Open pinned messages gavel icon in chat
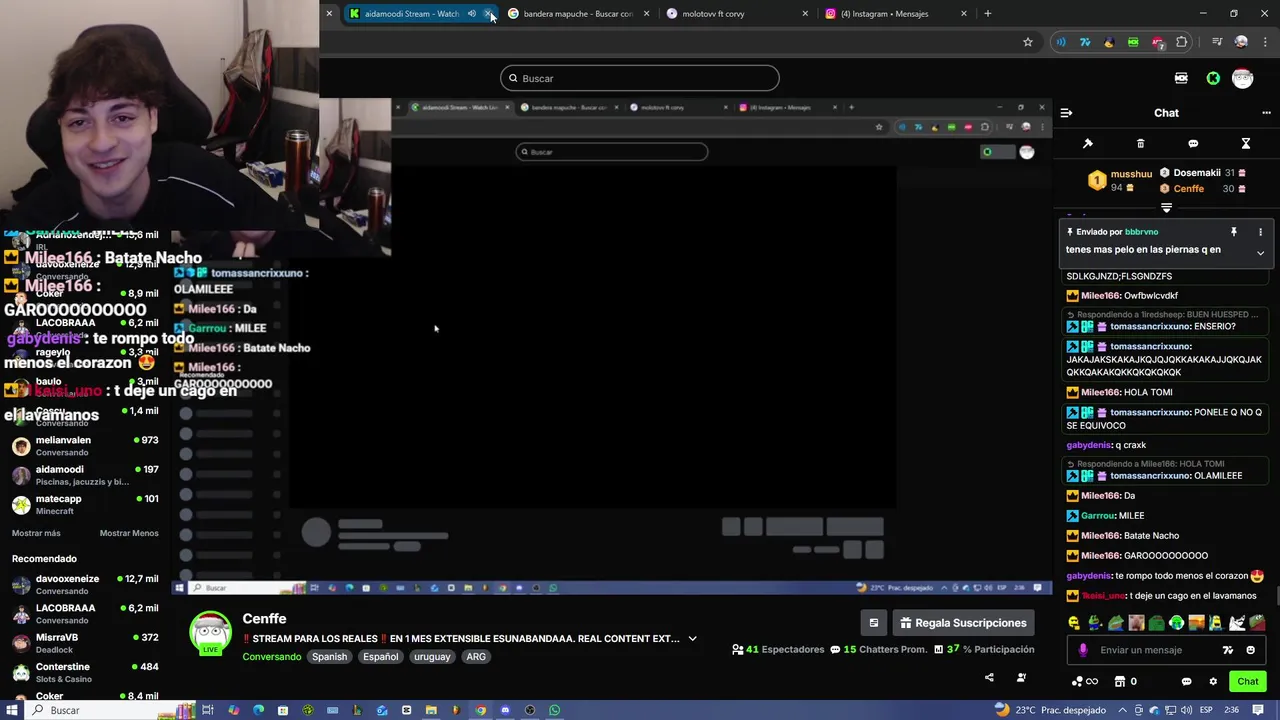This screenshot has height=720, width=1280. [x=1088, y=144]
